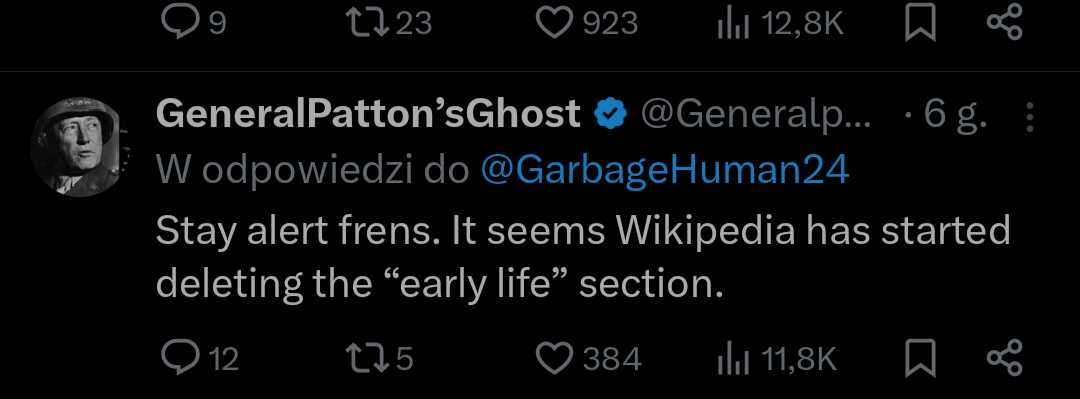Open the General Patton avatar picture
Image resolution: width=1080 pixels, height=399 pixels.
[x=78, y=147]
